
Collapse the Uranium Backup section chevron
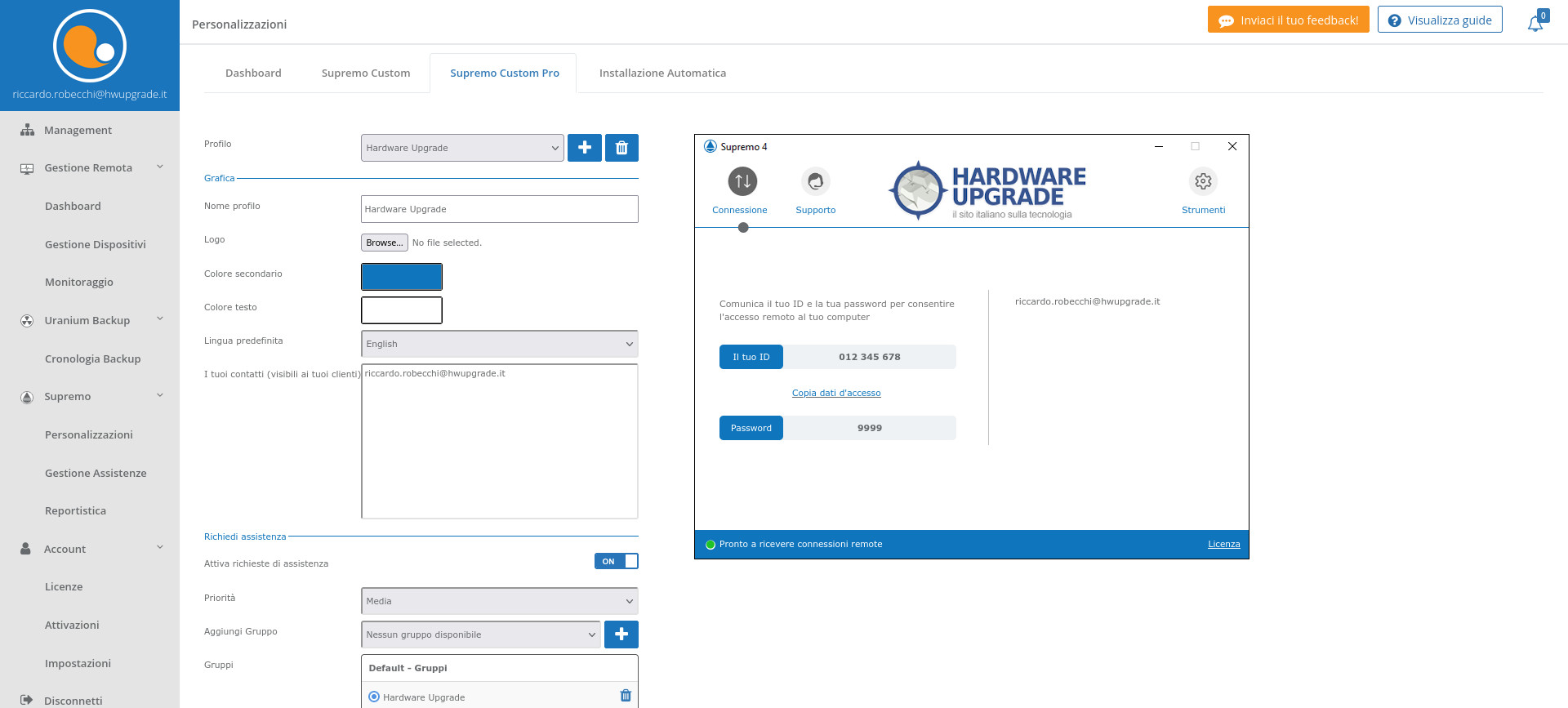point(160,318)
